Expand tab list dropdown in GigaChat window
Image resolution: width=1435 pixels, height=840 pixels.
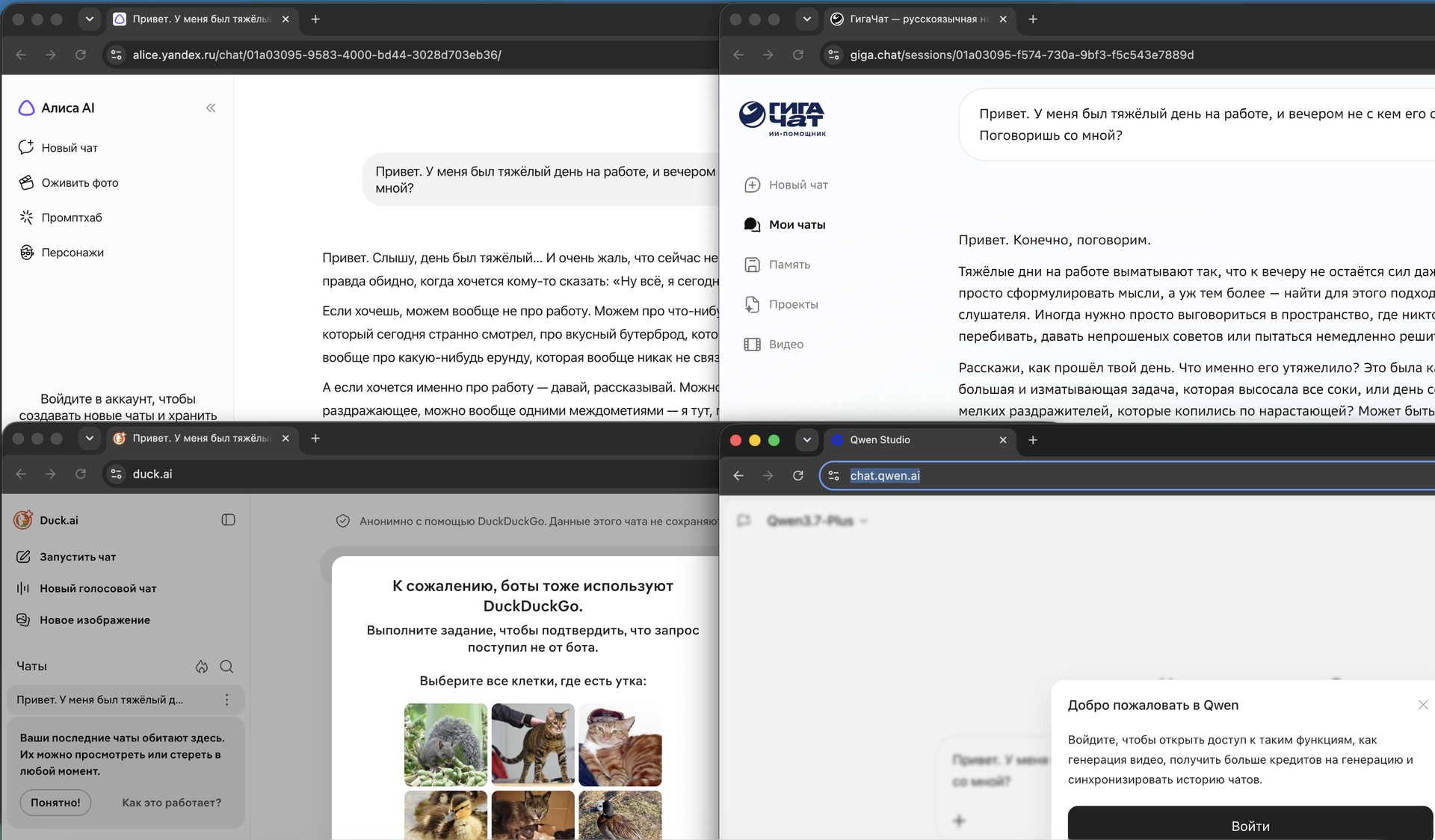tap(807, 19)
